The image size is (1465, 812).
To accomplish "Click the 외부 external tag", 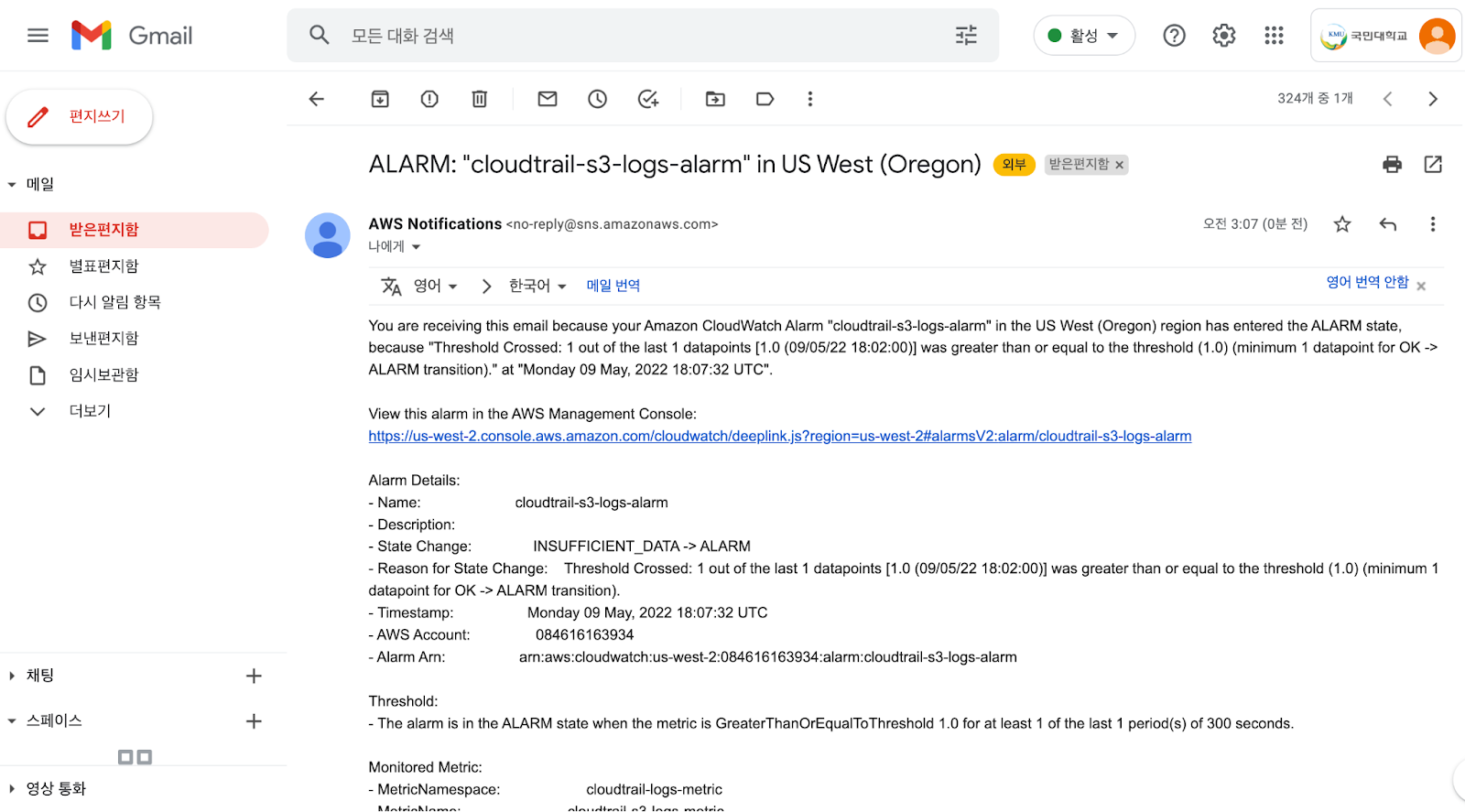I will (1015, 165).
